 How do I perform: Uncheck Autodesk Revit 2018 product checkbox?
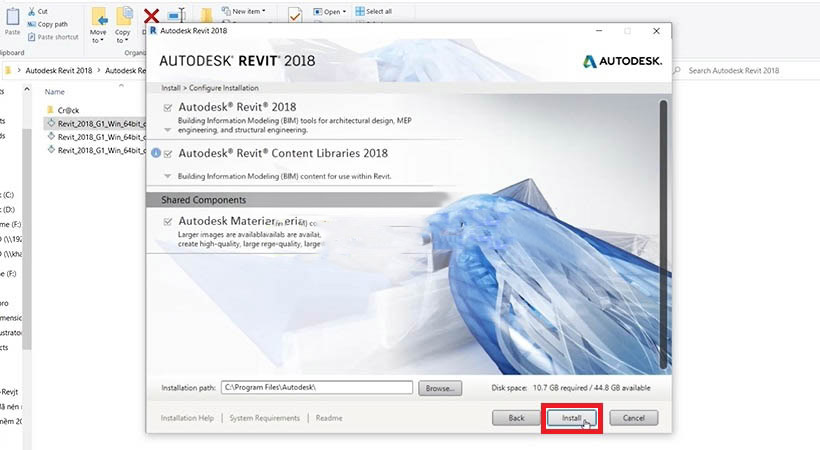point(168,108)
